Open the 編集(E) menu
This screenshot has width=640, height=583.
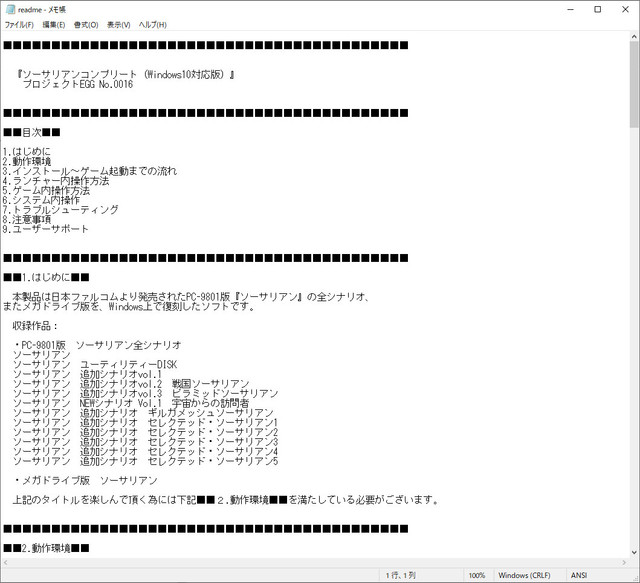[x=53, y=25]
